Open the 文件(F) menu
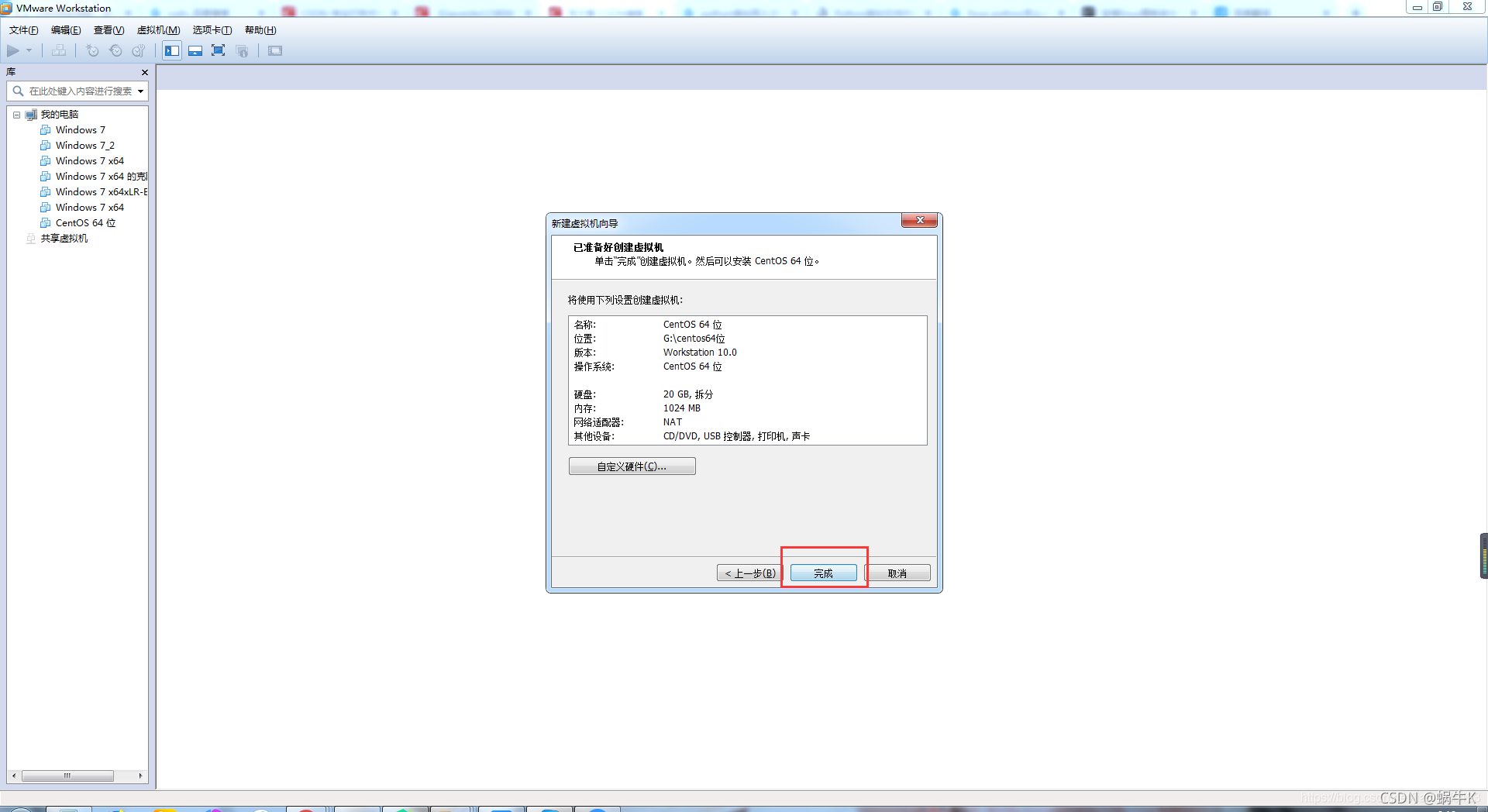Image resolution: width=1488 pixels, height=812 pixels. pos(23,30)
